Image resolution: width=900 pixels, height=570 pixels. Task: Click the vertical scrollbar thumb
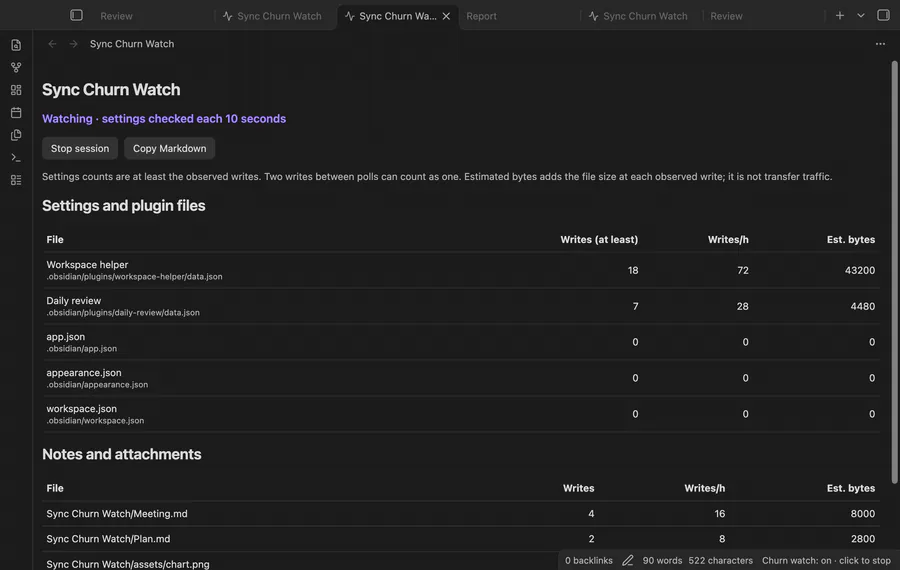894,272
